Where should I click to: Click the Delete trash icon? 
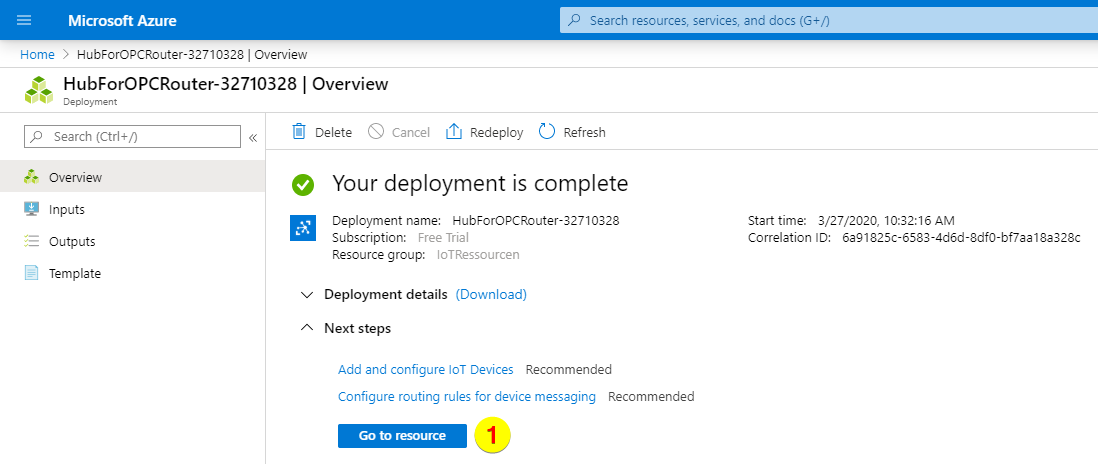[x=299, y=132]
